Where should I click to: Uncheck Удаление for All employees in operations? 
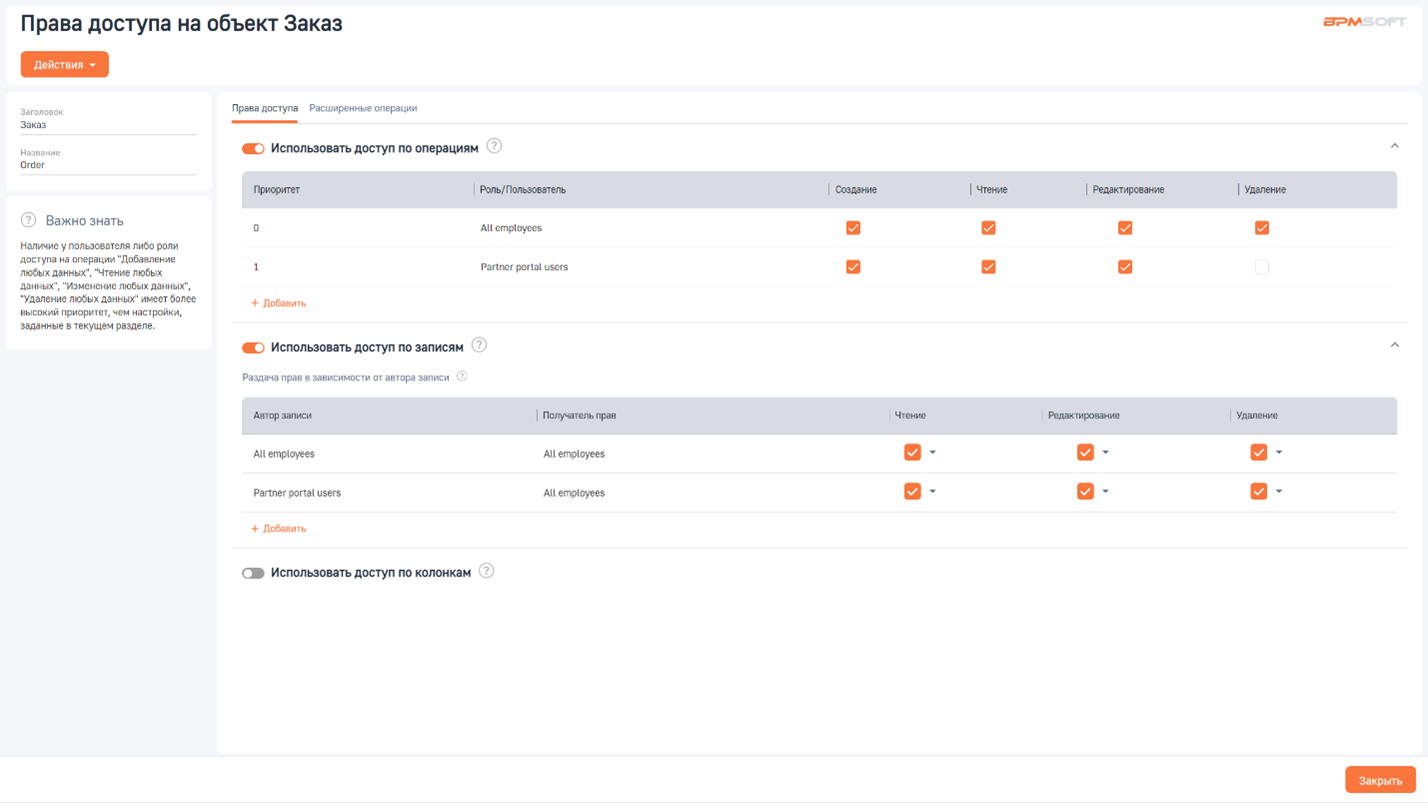(x=1262, y=228)
